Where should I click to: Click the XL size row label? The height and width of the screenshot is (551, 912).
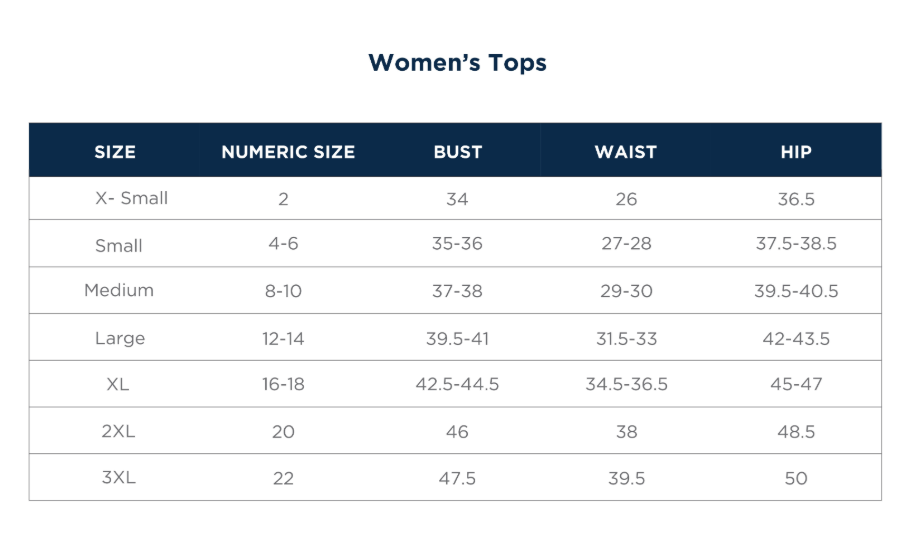(x=118, y=384)
